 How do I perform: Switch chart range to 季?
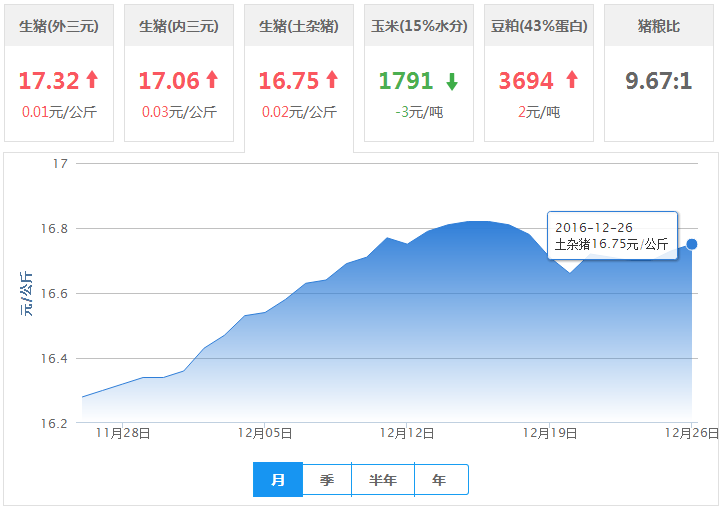pos(327,480)
